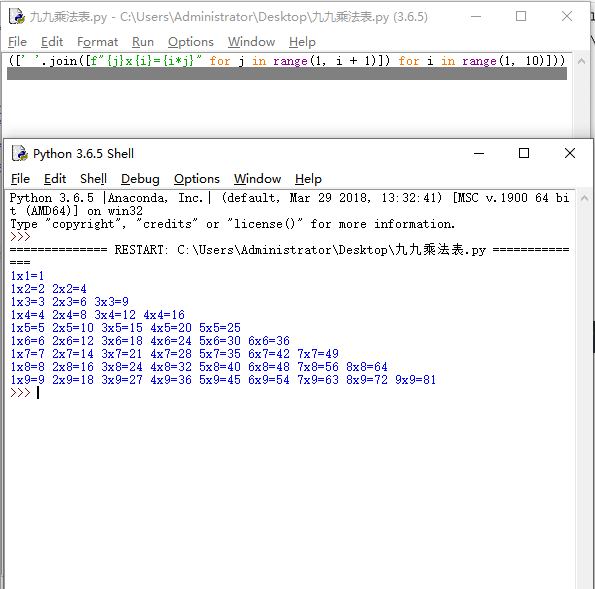Click the Python file icon in editor title bar
The width and height of the screenshot is (595, 589).
coord(16,16)
